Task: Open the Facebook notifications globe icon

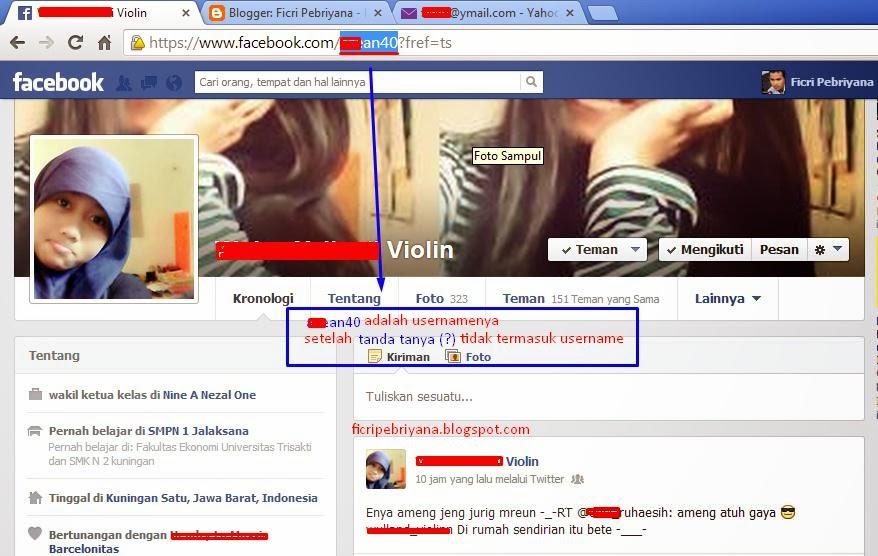Action: (x=174, y=83)
